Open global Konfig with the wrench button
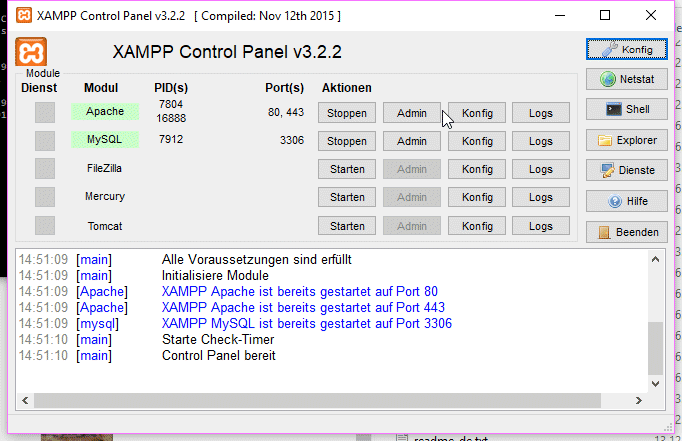 pyautogui.click(x=626, y=49)
